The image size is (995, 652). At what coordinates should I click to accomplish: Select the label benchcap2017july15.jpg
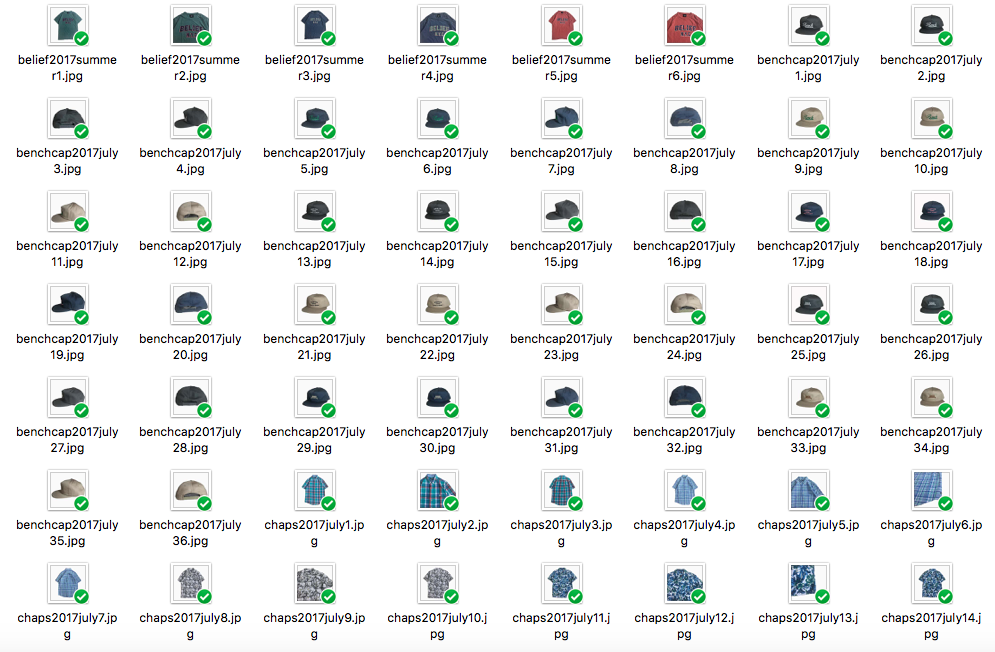561,253
